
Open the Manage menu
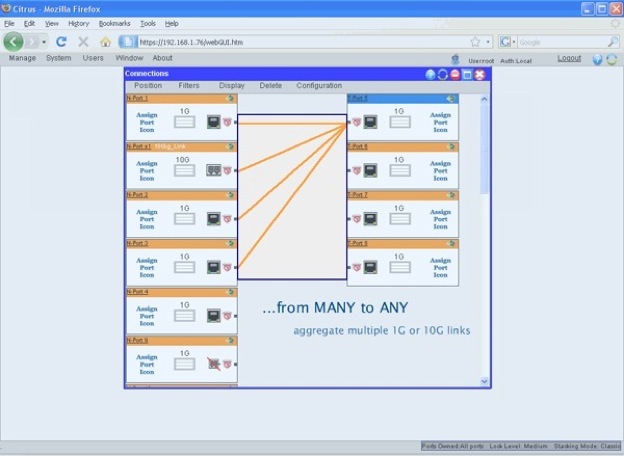(x=22, y=58)
